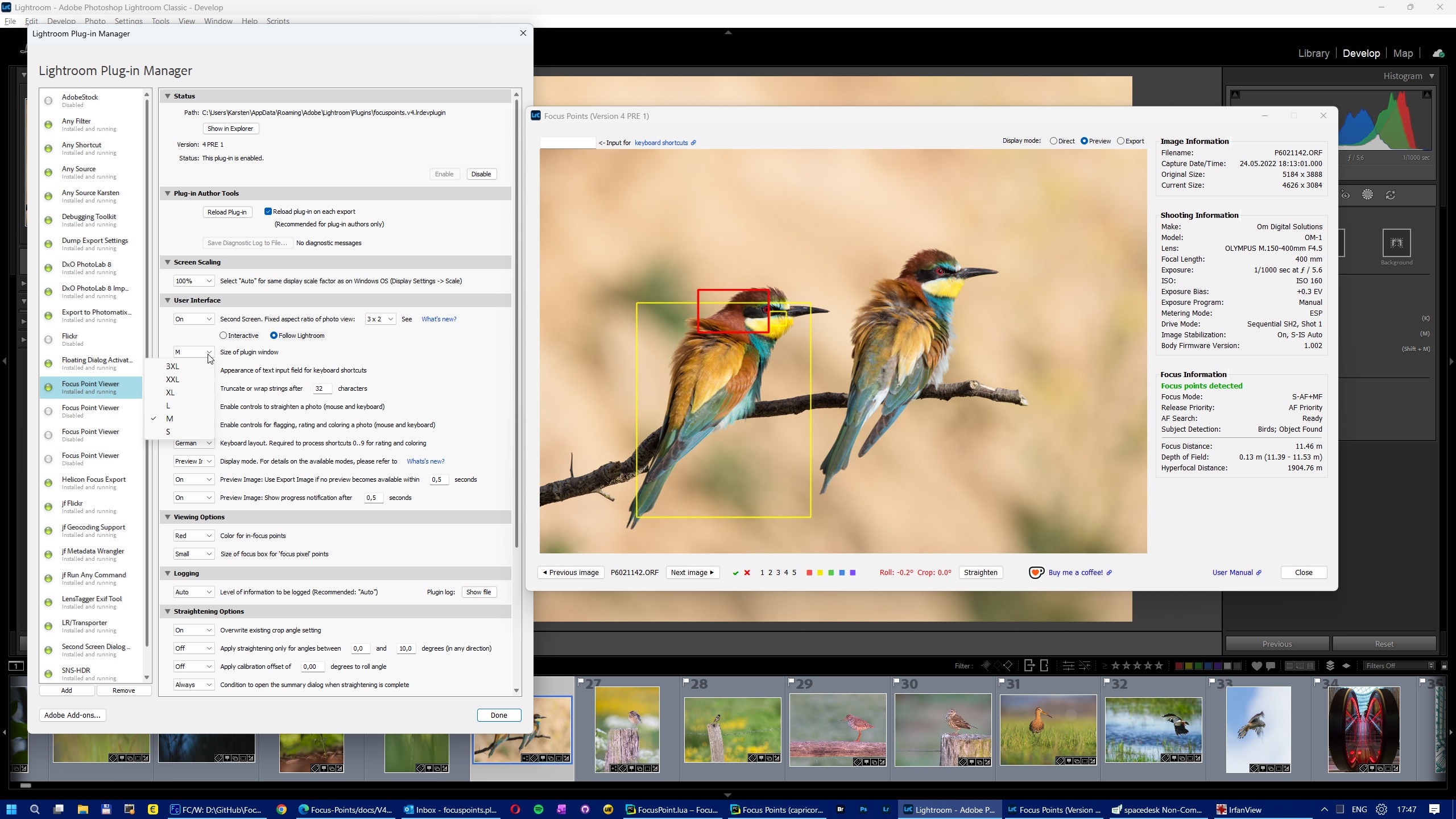
Task: Select filmstrip thumbnail number 30
Action: pos(943,730)
